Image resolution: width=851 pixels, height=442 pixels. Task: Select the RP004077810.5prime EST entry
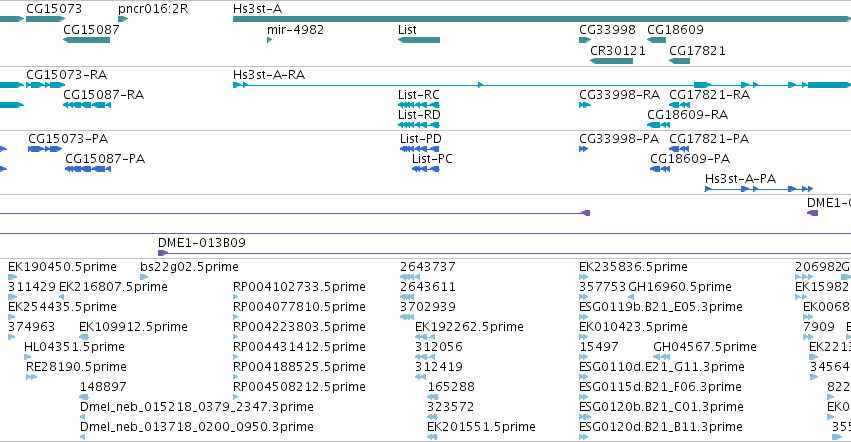[x=299, y=307]
